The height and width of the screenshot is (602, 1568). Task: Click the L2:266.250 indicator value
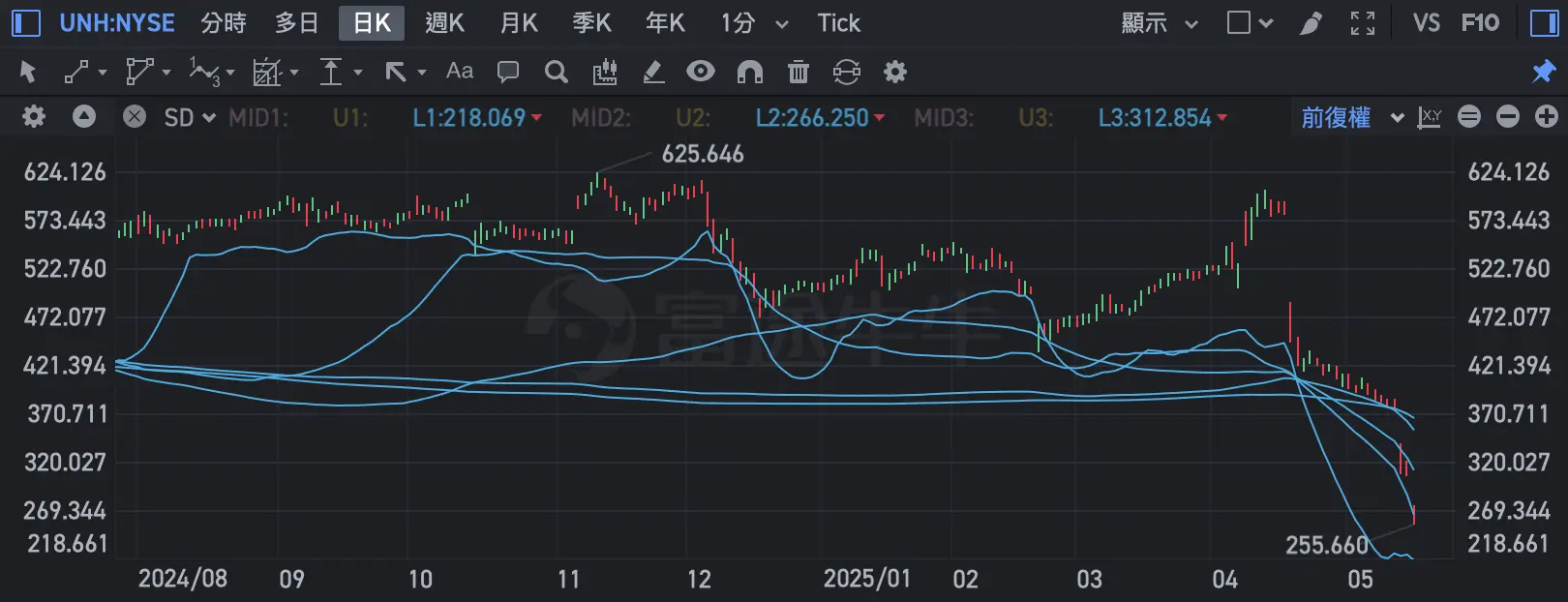pyautogui.click(x=820, y=118)
